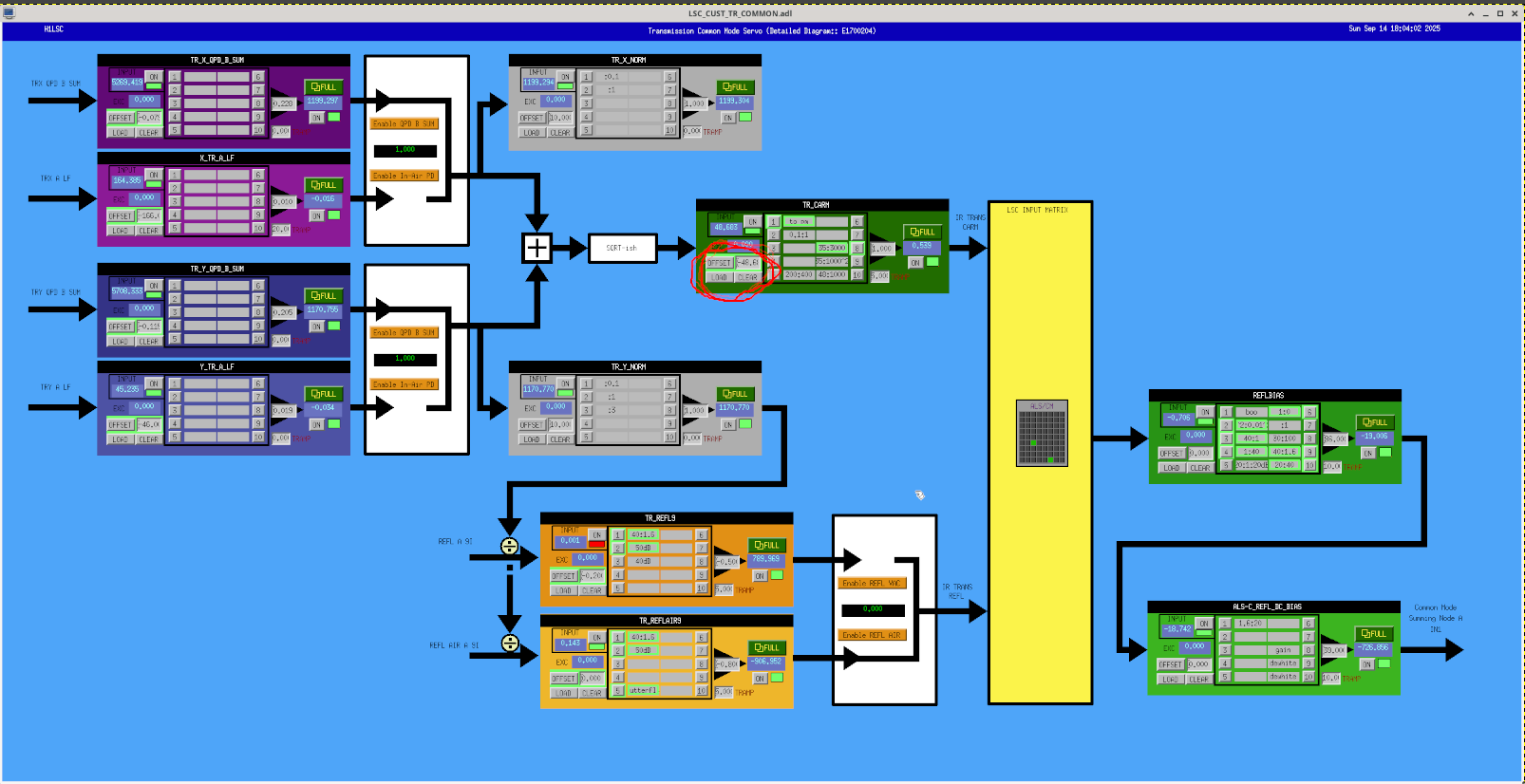Click the system menu icon in title bar

pos(9,13)
